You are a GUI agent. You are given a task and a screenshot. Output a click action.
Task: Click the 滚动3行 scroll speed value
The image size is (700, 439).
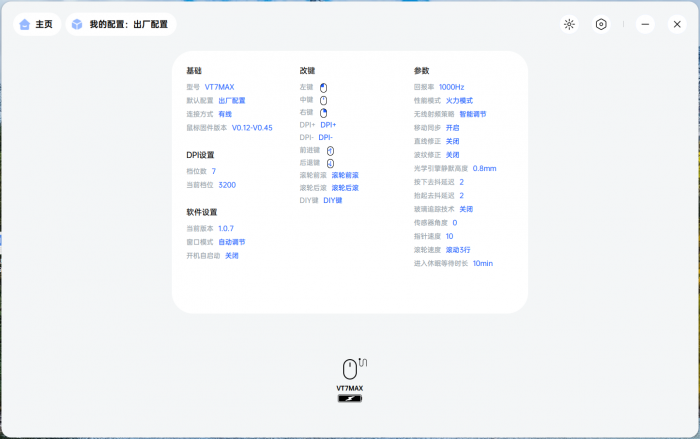pos(460,250)
